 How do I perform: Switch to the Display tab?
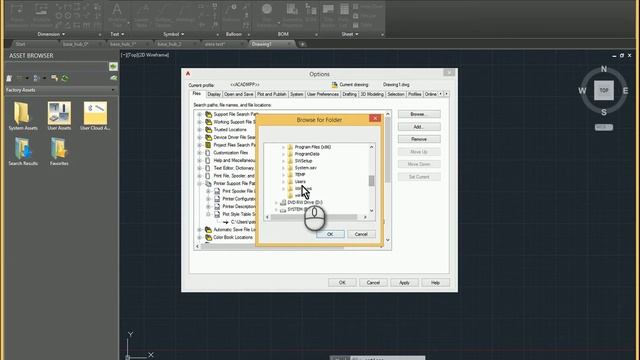click(214, 94)
